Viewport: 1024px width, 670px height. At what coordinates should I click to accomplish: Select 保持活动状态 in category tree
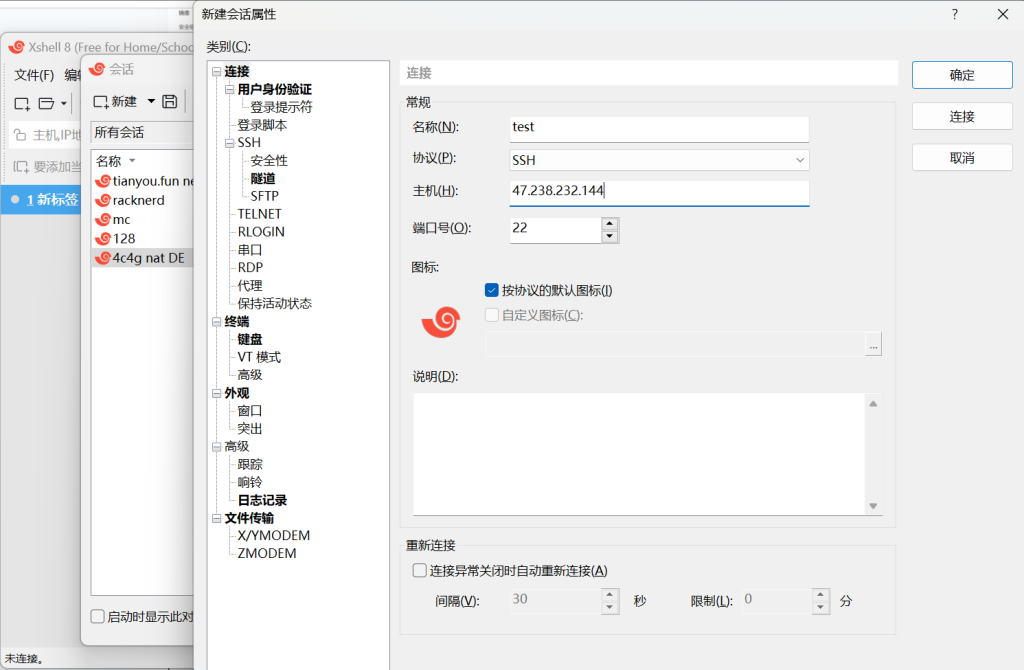pos(274,303)
